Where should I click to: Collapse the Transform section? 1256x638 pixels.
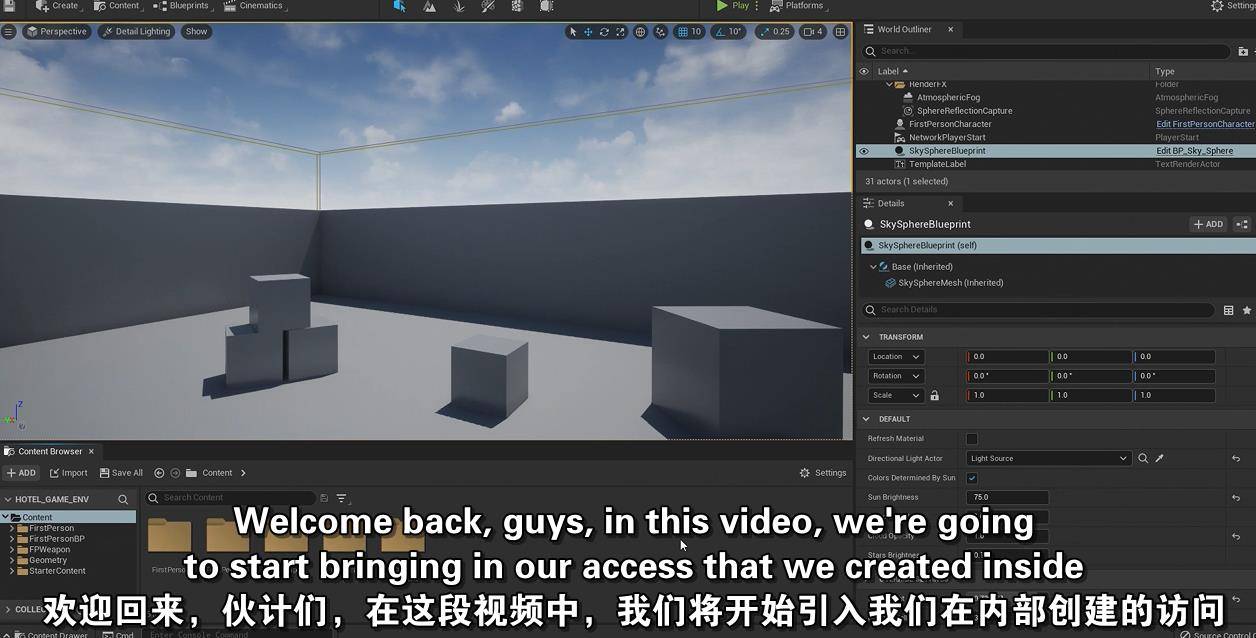click(x=867, y=337)
